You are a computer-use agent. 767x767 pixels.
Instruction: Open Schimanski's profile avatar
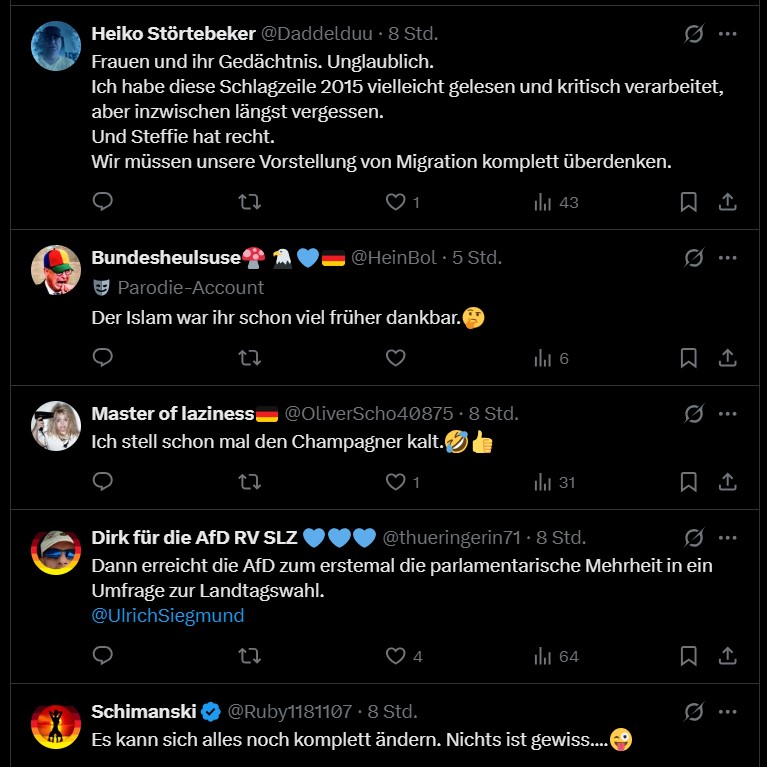point(56,726)
